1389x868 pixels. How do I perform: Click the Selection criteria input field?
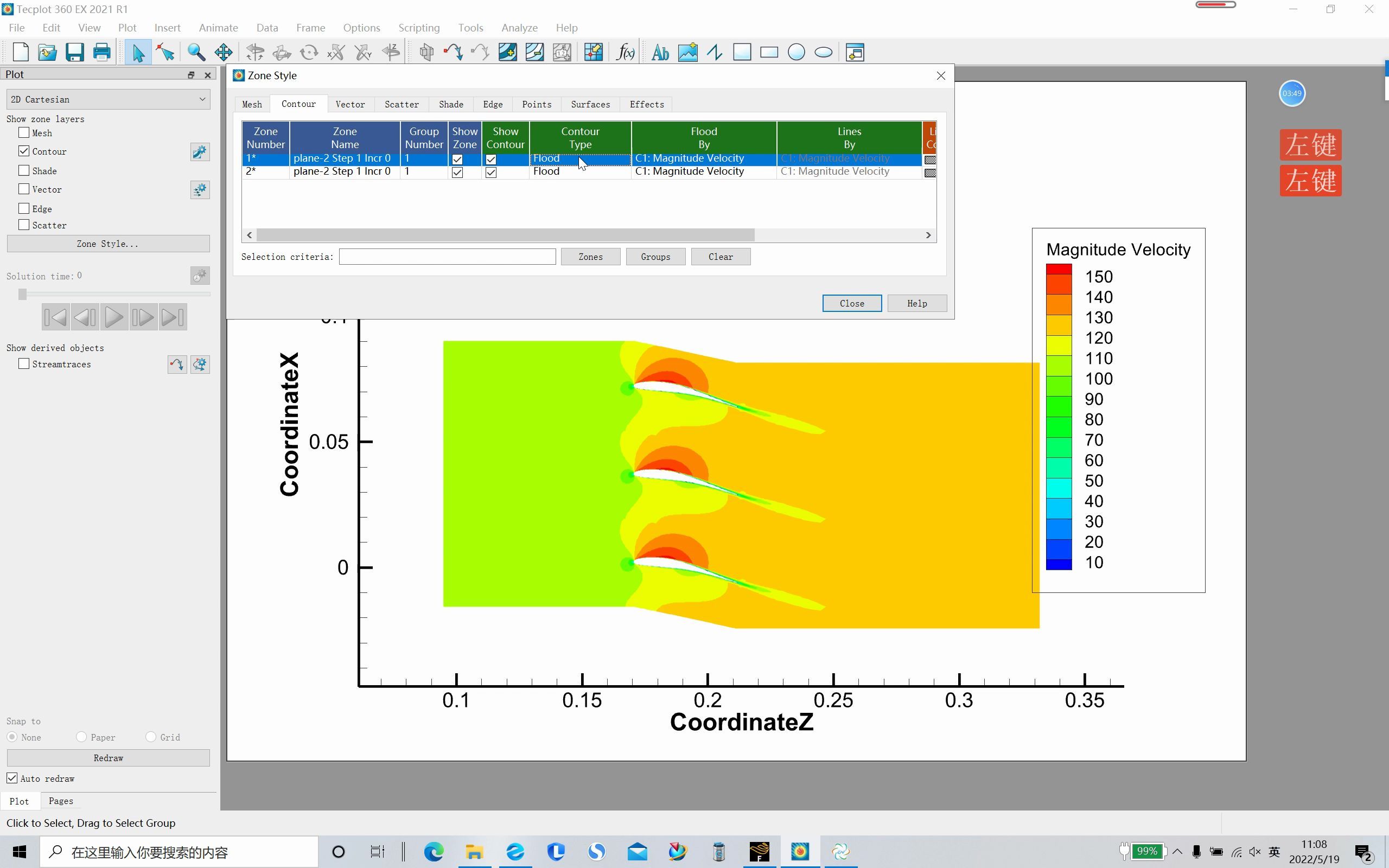click(447, 257)
